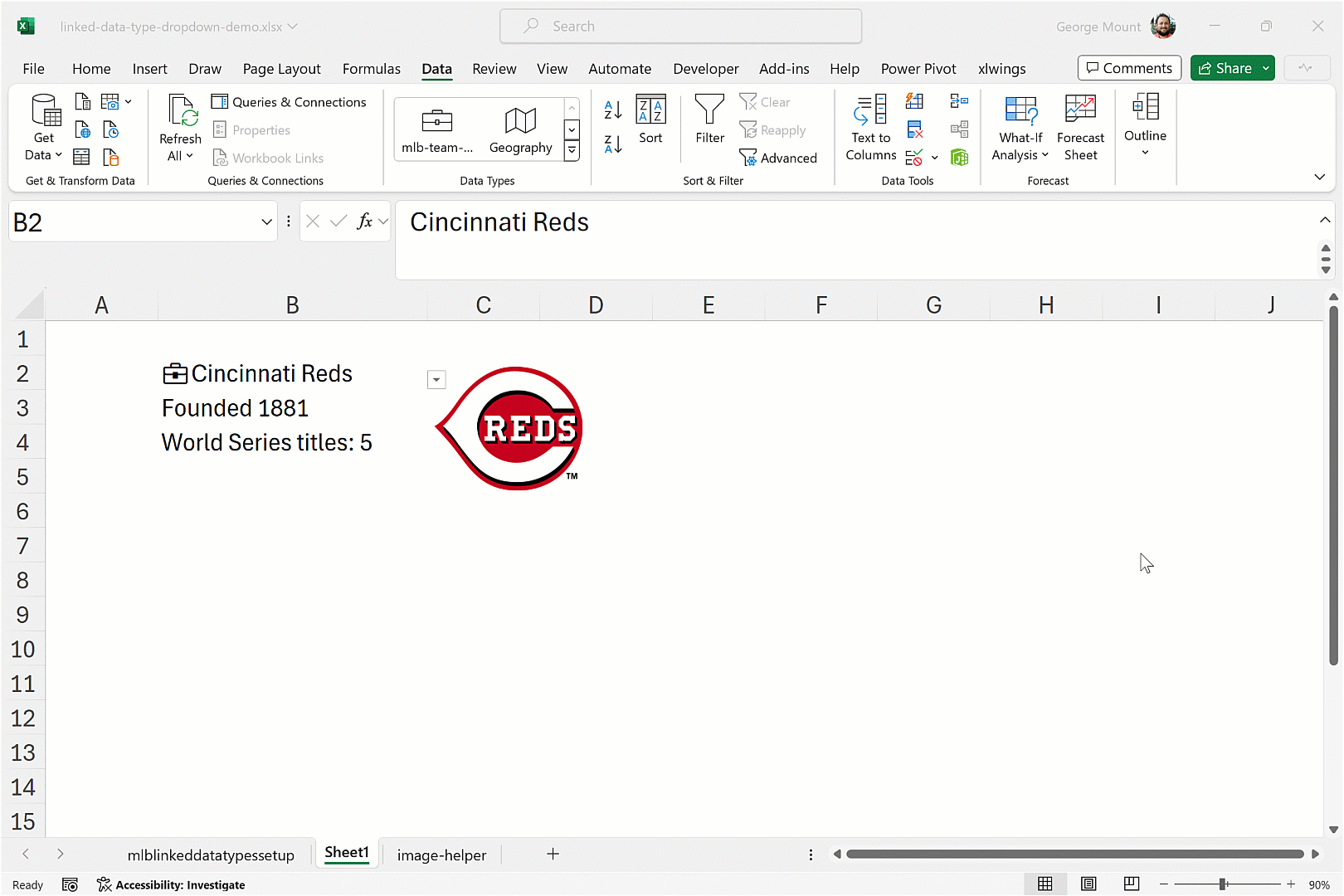
Task: Switch to the image-helper sheet tab
Action: point(441,855)
